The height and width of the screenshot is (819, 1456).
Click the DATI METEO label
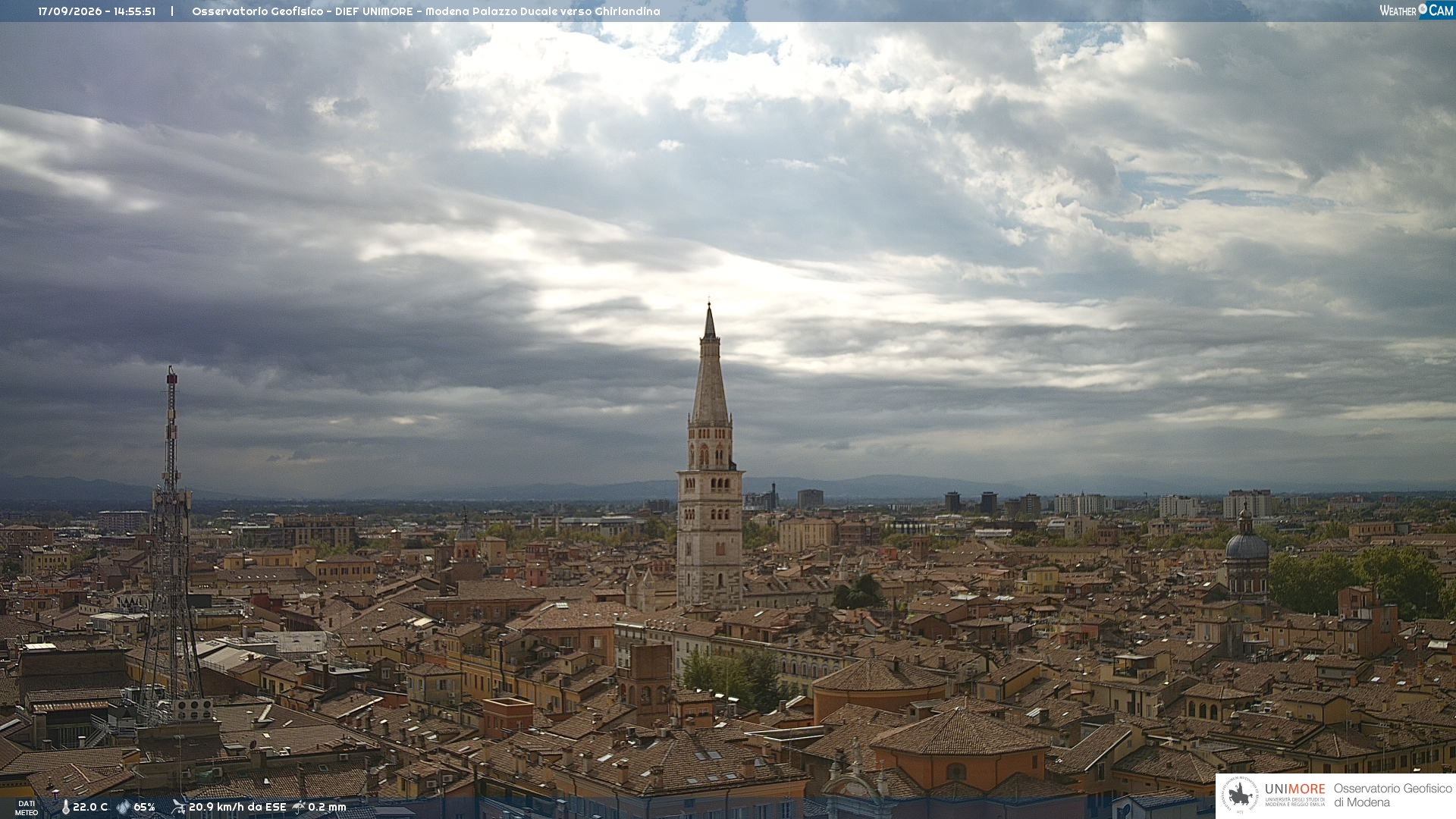[x=27, y=808]
